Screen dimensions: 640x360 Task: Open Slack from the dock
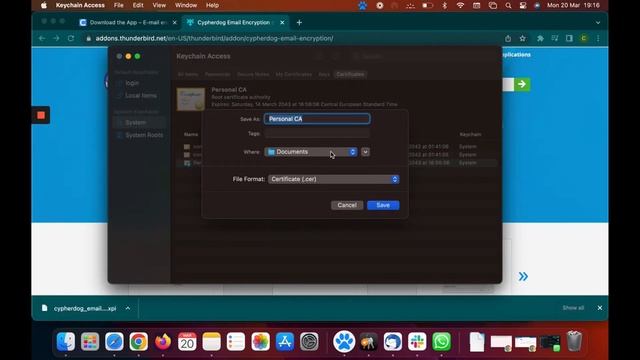[x=417, y=342]
